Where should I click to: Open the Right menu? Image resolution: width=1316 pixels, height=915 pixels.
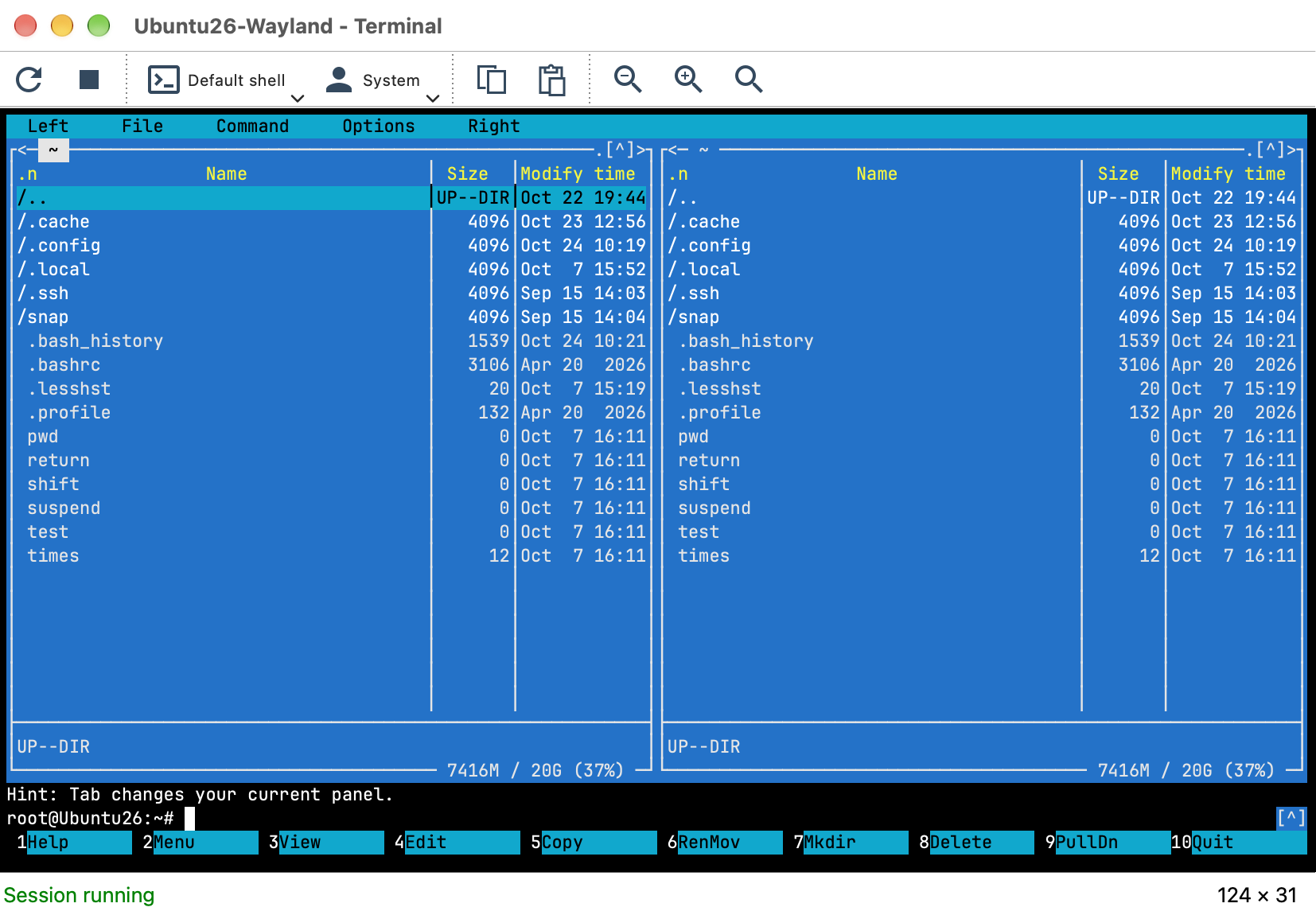click(493, 126)
